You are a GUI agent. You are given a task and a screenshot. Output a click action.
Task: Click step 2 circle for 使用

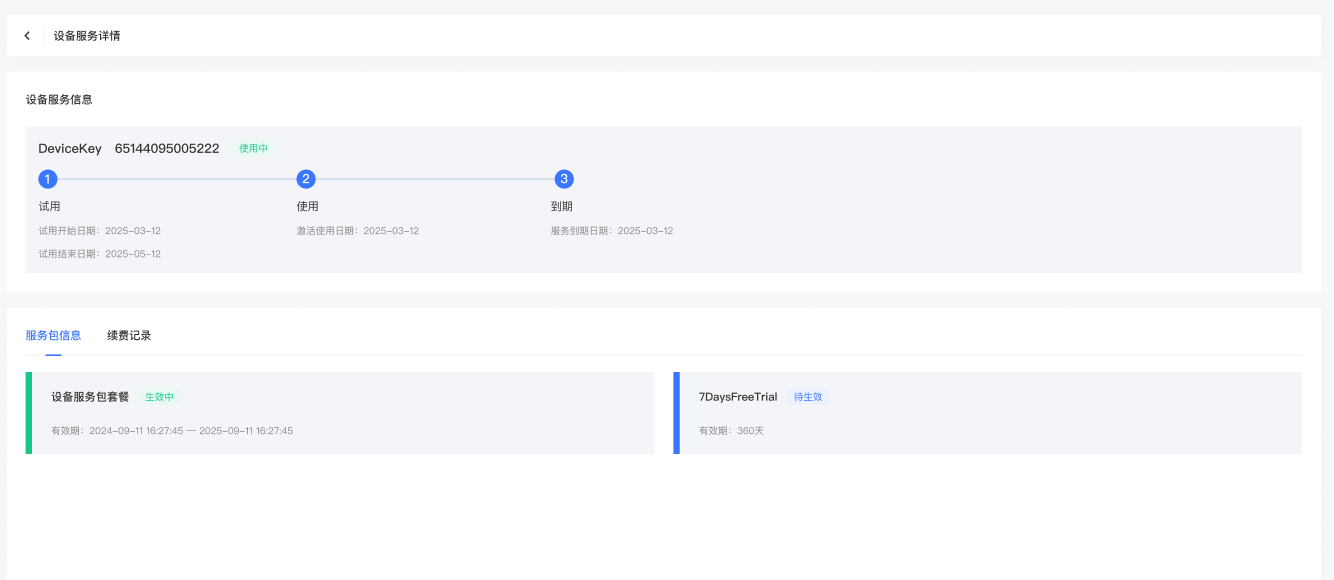coord(306,179)
